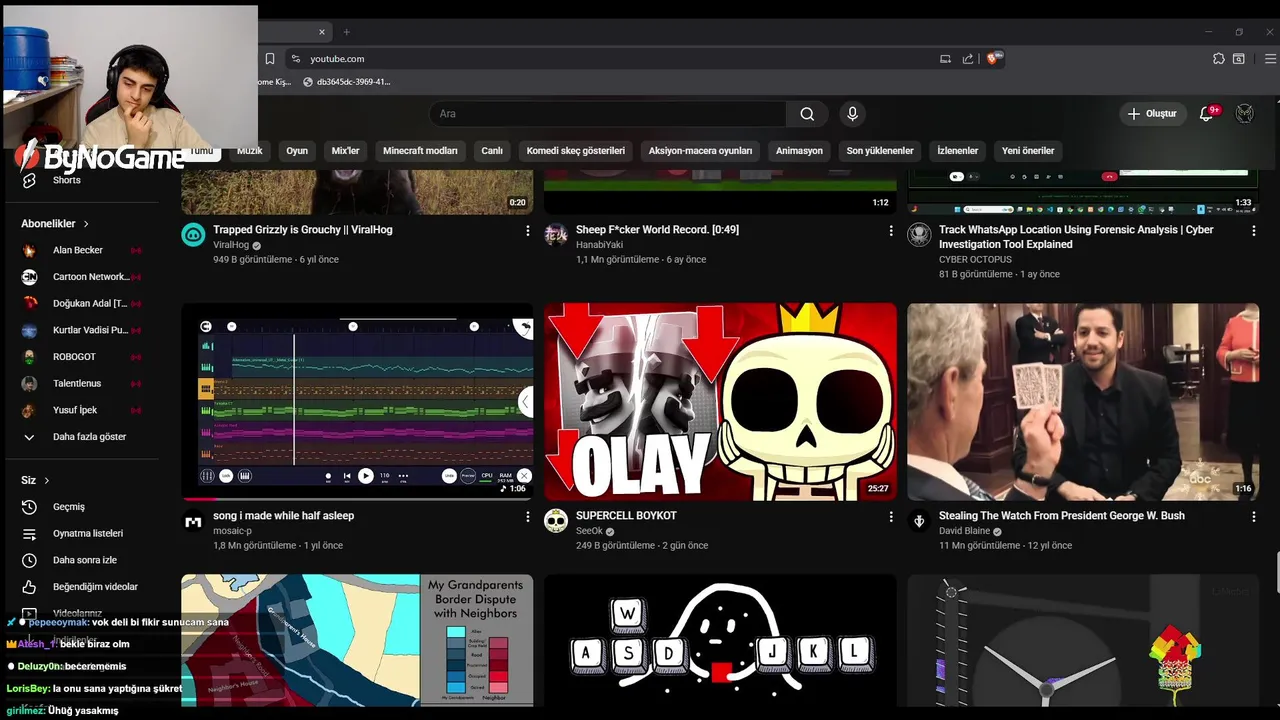
Task: Open options menu for song i made video
Action: coord(528,517)
